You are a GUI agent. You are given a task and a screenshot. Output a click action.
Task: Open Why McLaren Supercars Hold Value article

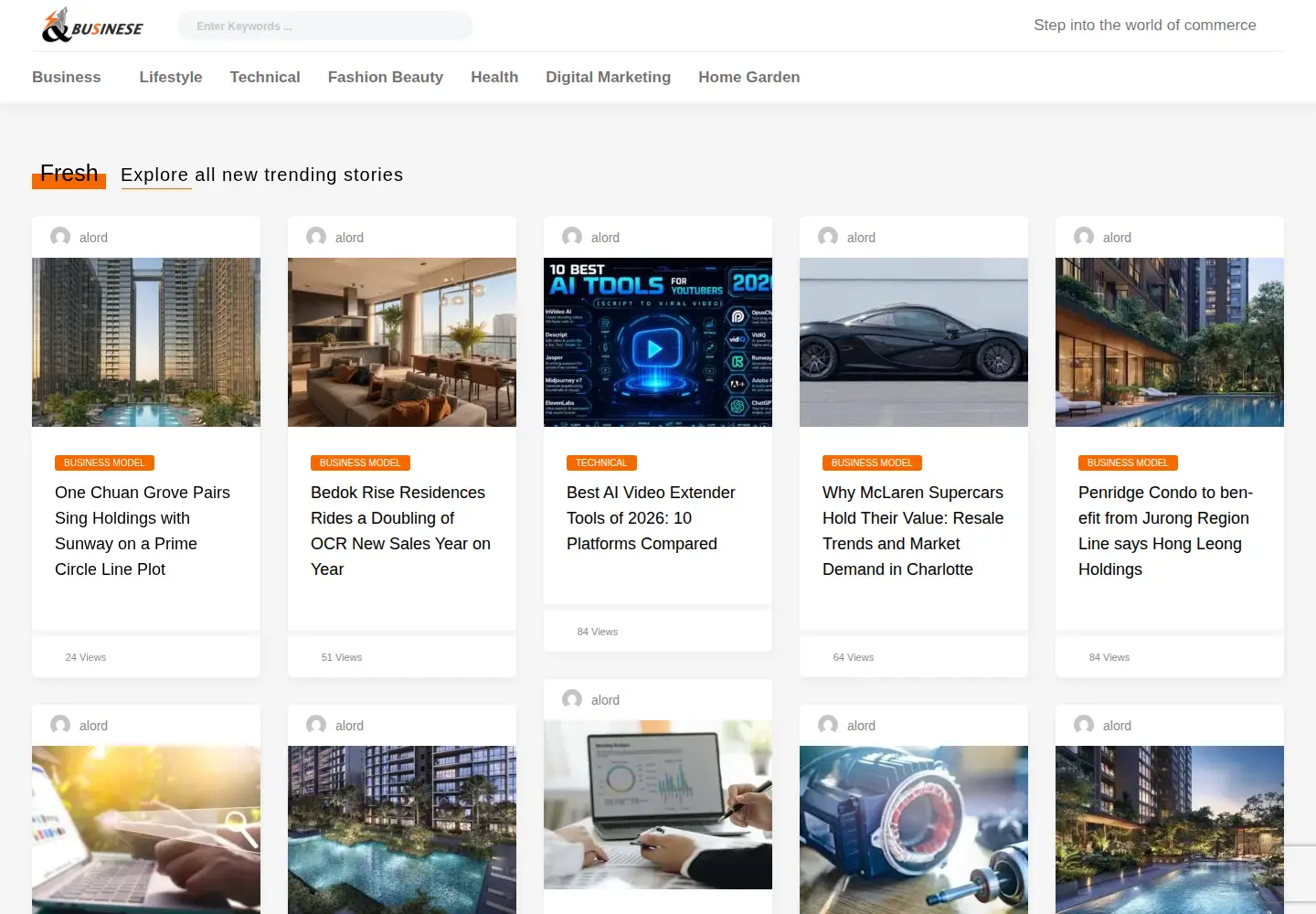tap(913, 531)
